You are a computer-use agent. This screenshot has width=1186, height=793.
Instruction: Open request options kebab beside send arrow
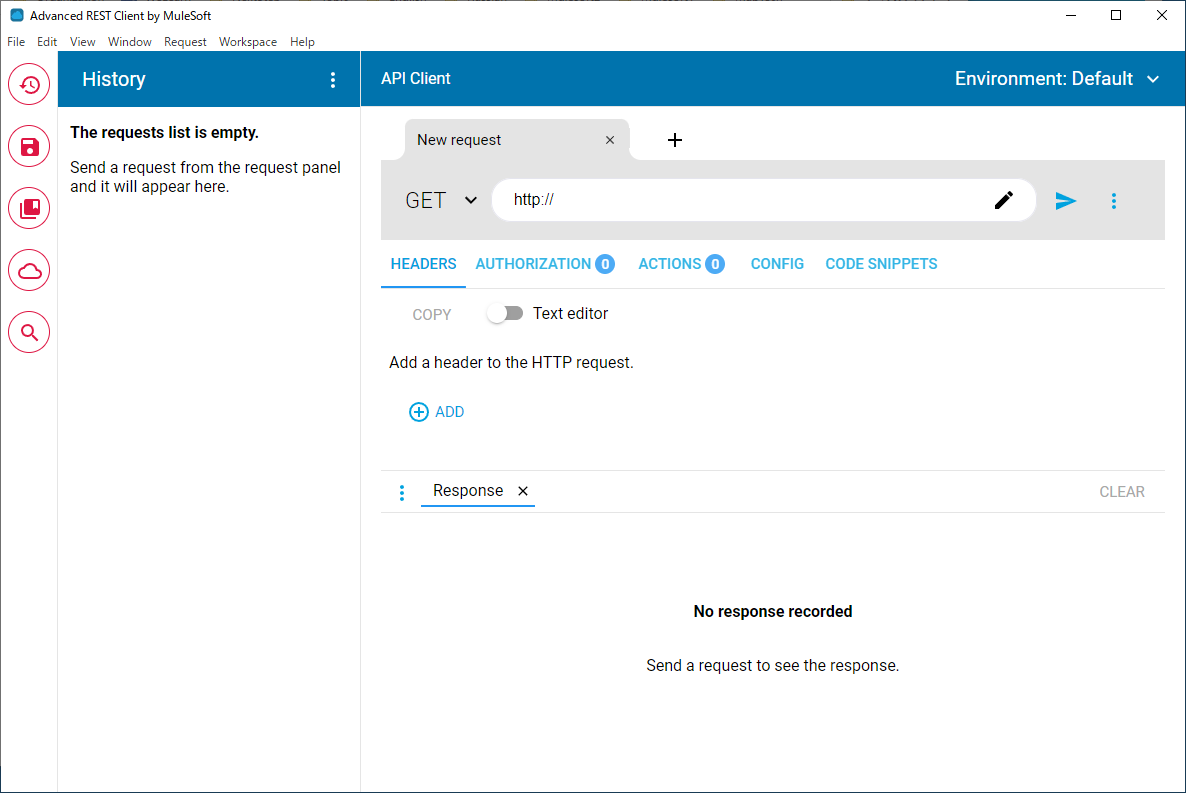1114,200
